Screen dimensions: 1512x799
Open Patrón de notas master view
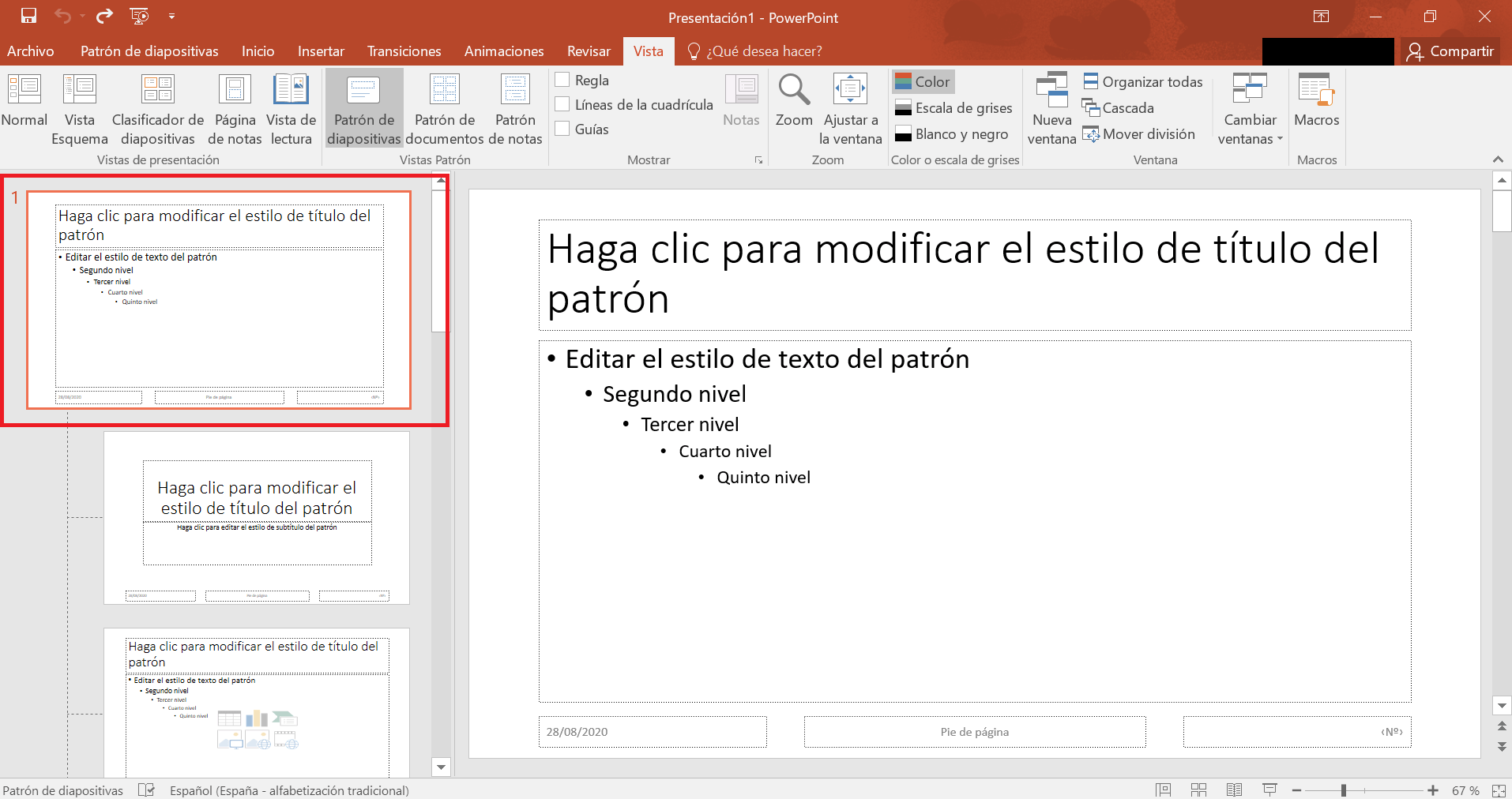click(515, 109)
